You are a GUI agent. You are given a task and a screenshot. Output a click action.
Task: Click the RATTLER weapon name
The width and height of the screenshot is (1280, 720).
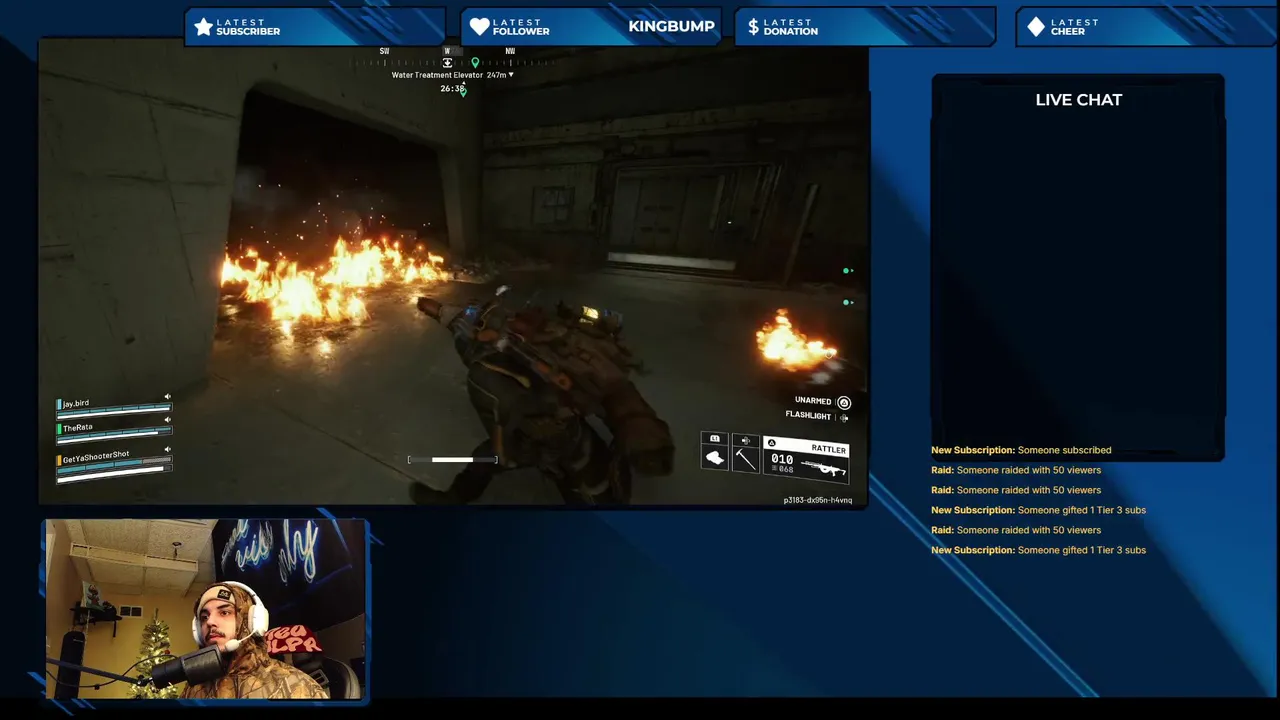(829, 449)
